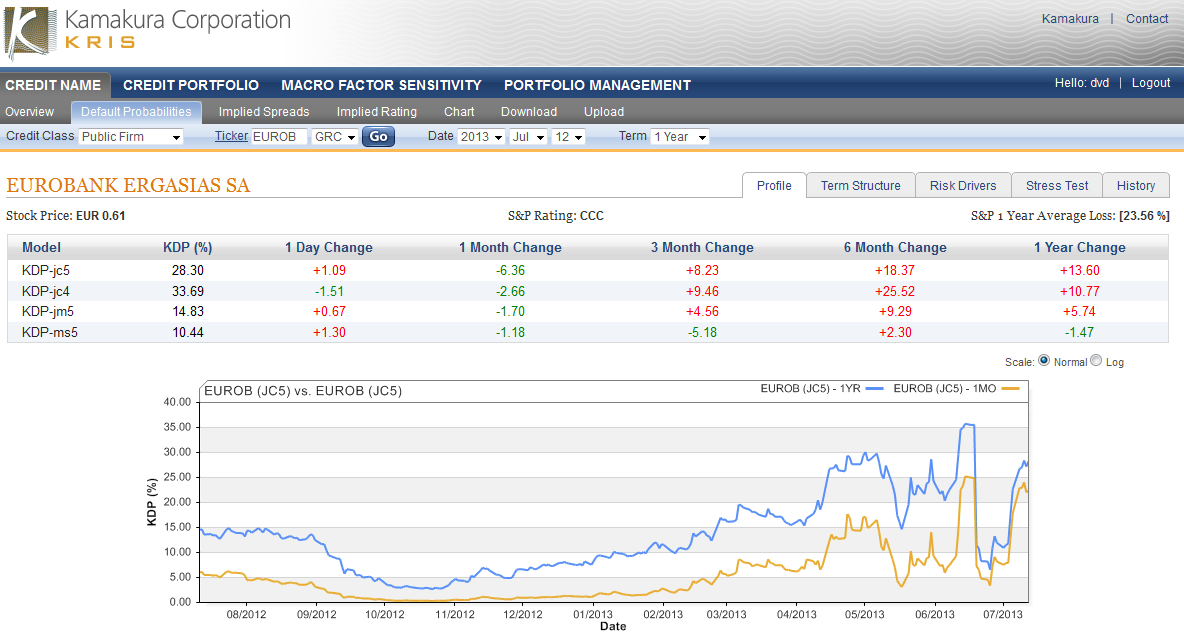The width and height of the screenshot is (1184, 643).
Task: Select the Default Probabilities sub-tab
Action: click(x=137, y=112)
